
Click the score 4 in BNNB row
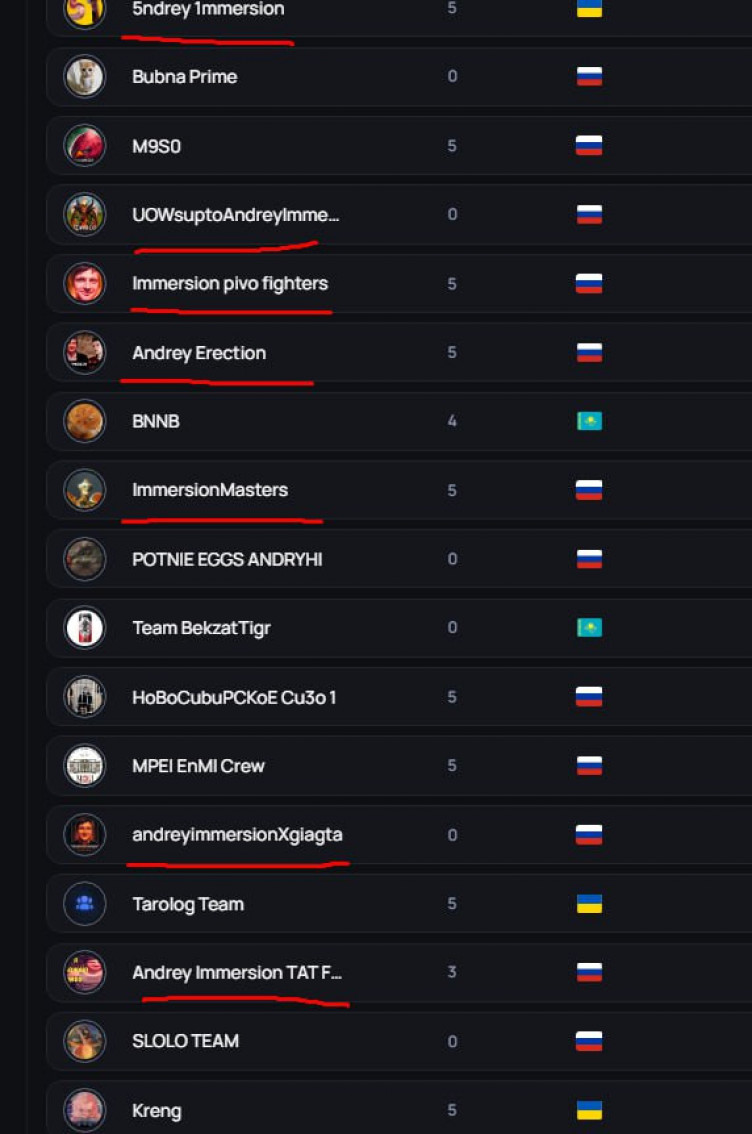coord(452,421)
